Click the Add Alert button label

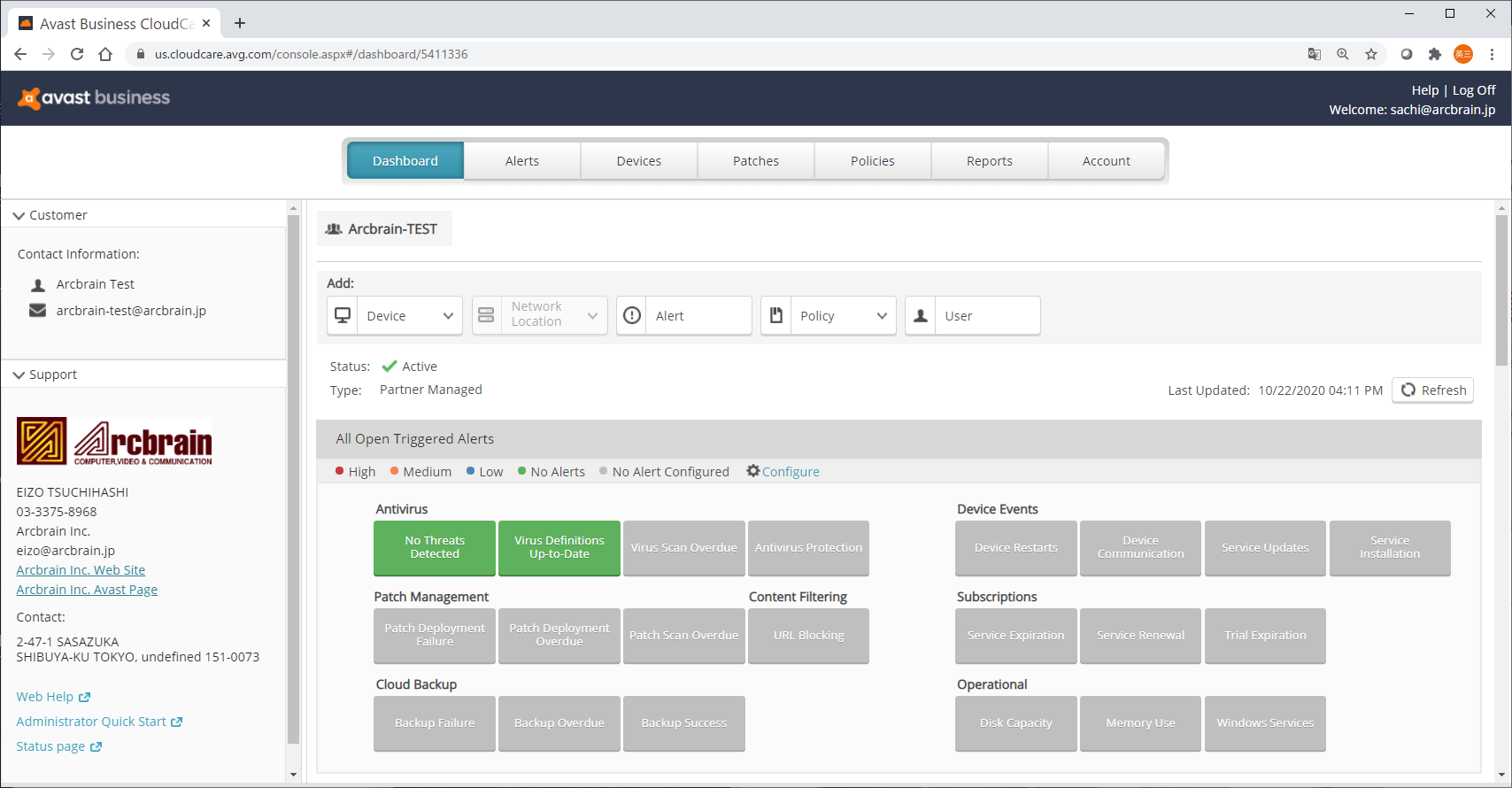coord(670,316)
